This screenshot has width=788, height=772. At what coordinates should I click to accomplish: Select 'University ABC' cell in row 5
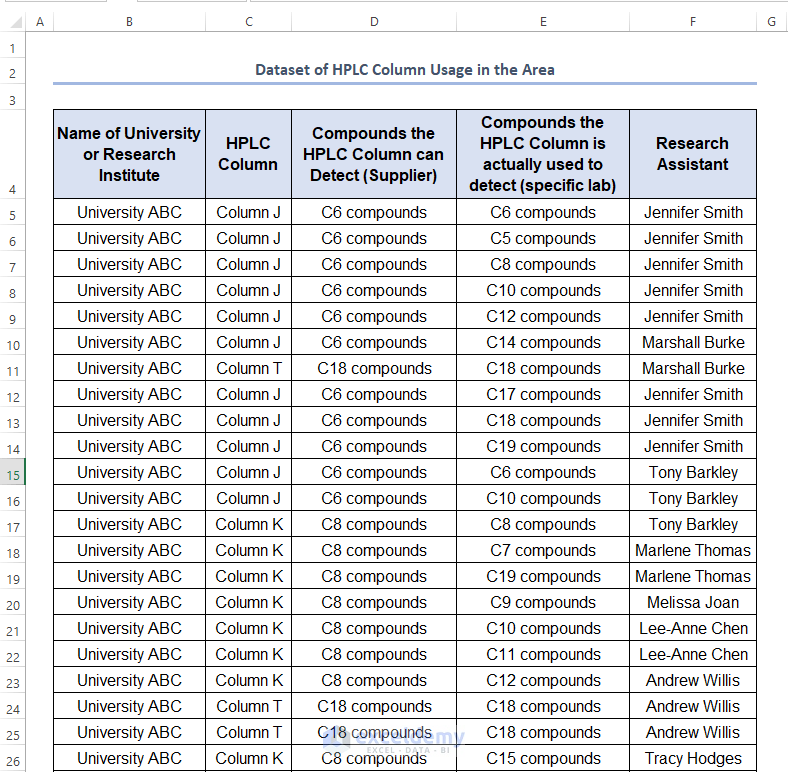click(129, 212)
